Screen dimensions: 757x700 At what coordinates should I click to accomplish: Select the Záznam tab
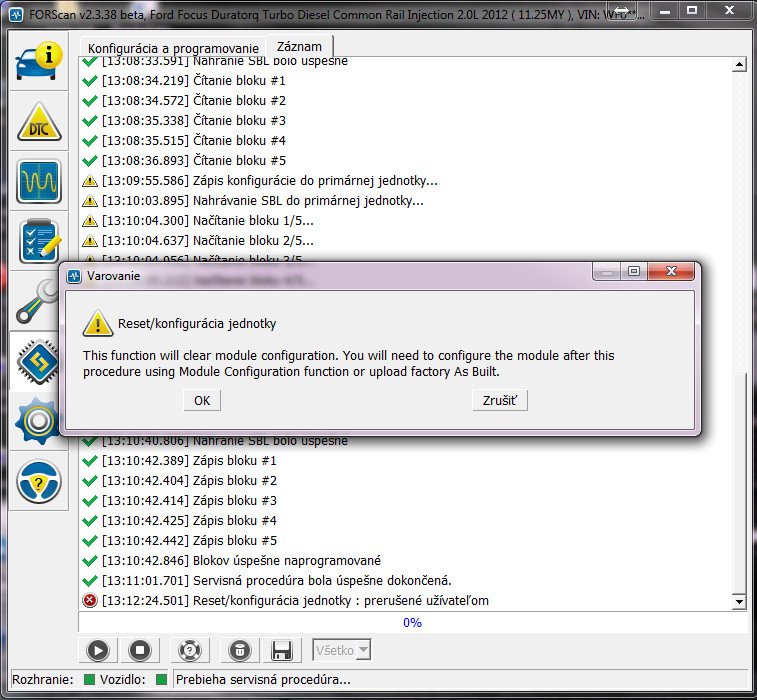(x=301, y=47)
